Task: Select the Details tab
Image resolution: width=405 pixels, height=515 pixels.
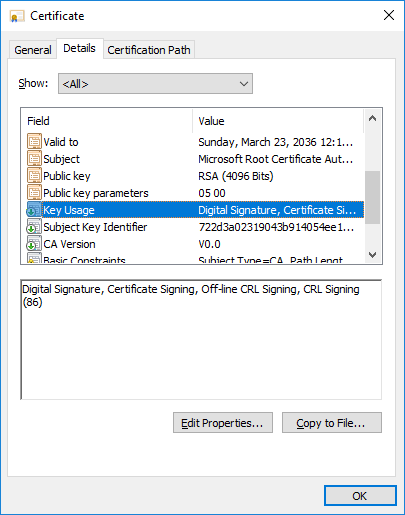Action: [x=80, y=49]
